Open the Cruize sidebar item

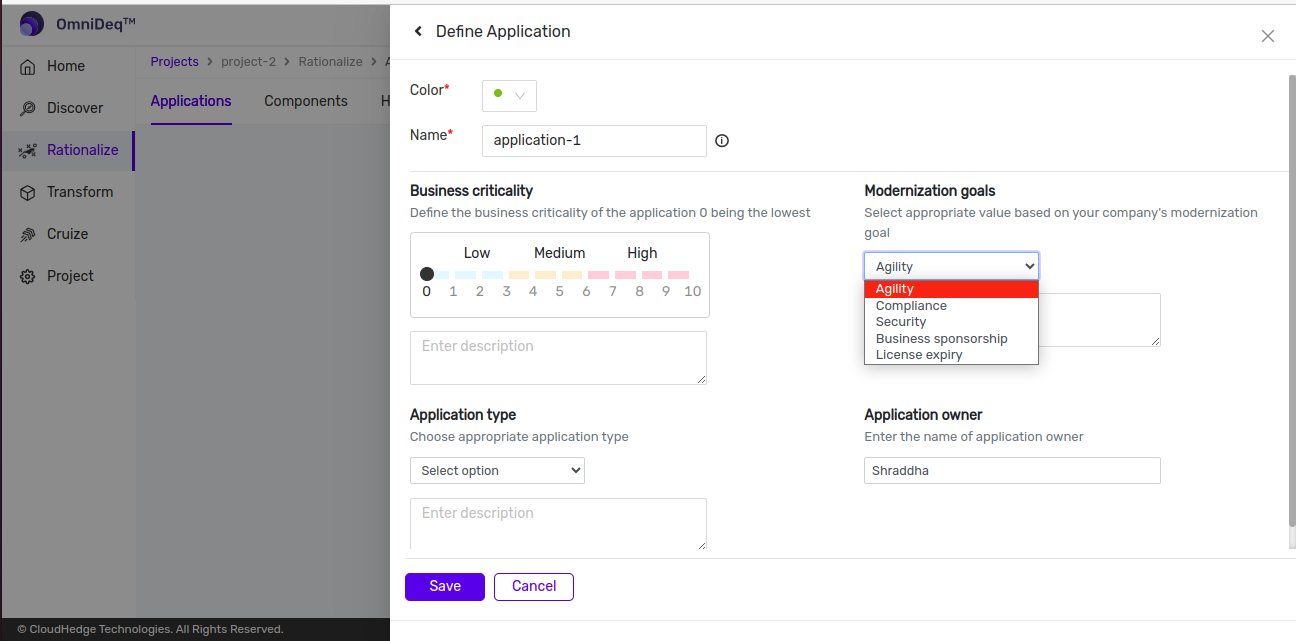[67, 234]
